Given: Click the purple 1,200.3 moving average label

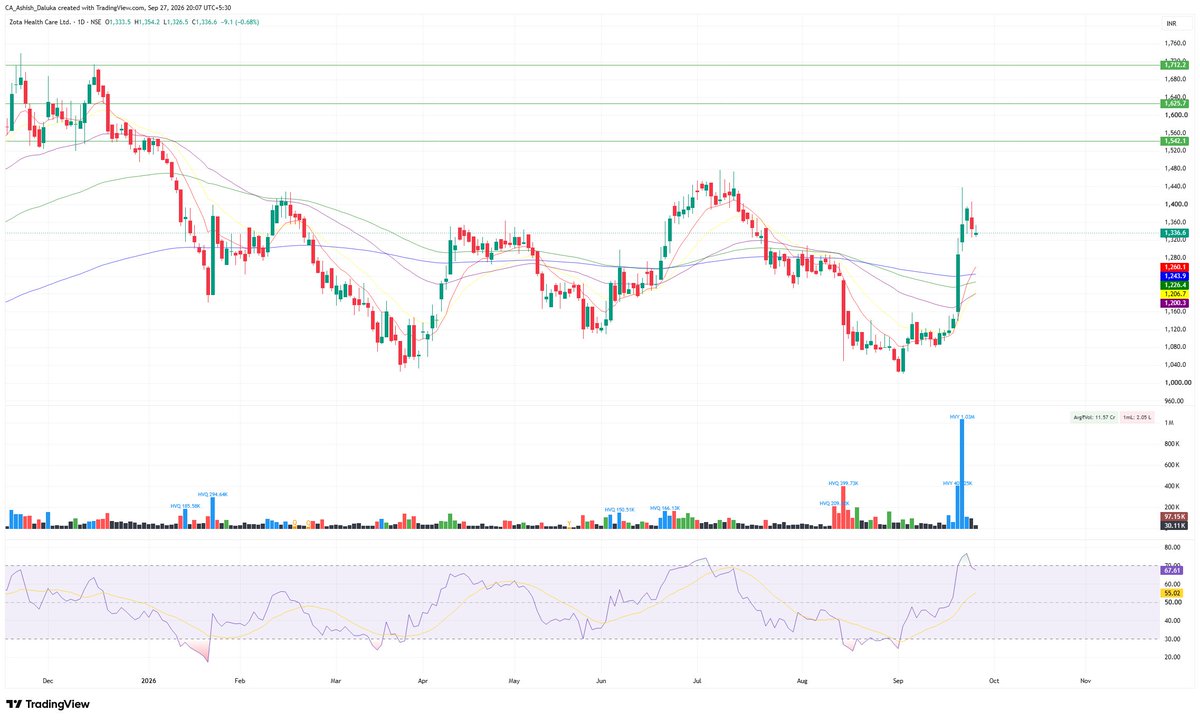Looking at the screenshot, I should (x=1174, y=301).
